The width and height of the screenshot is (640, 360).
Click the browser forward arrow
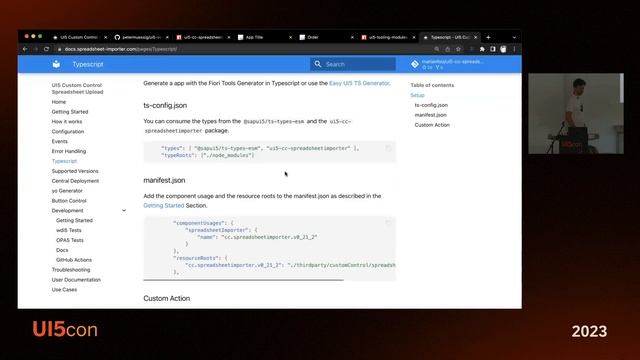click(x=36, y=49)
